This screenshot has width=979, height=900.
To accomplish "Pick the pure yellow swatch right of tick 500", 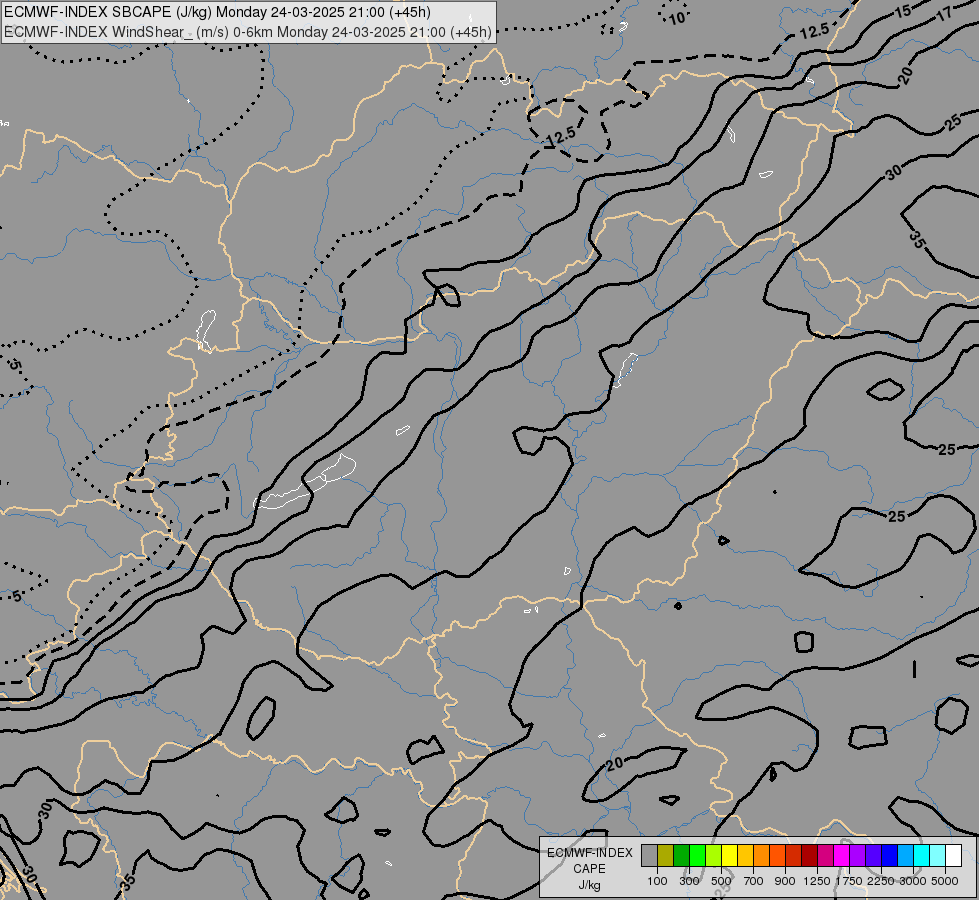I will pyautogui.click(x=730, y=856).
